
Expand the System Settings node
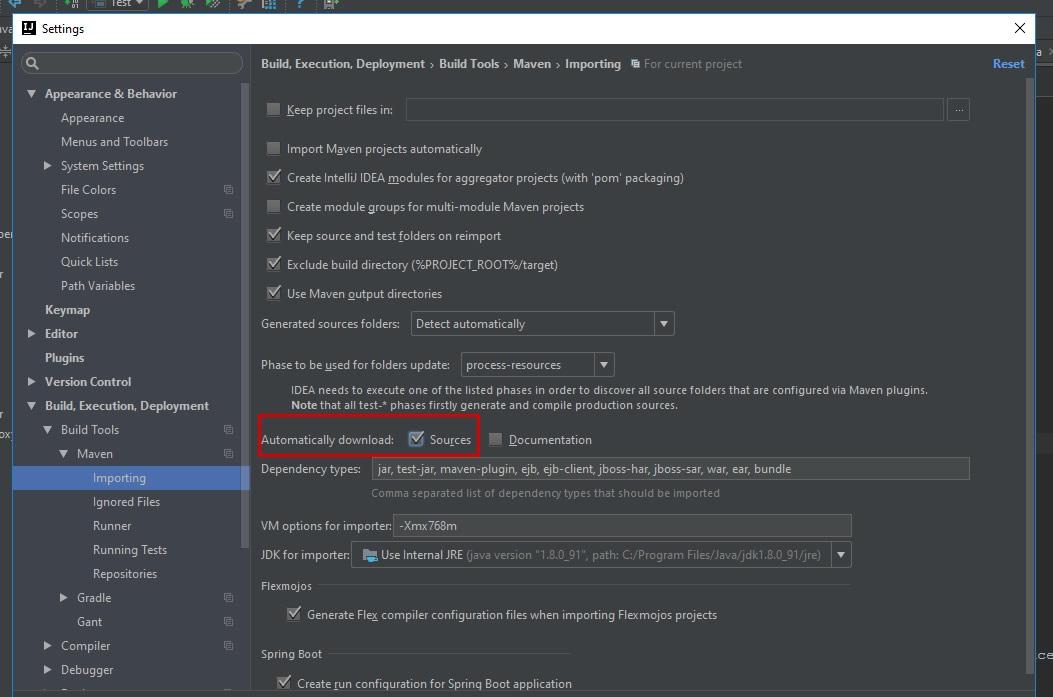point(48,165)
